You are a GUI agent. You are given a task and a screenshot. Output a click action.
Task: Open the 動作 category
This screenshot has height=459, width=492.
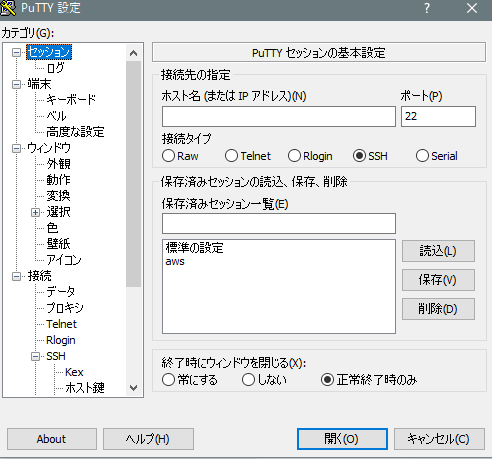58,180
